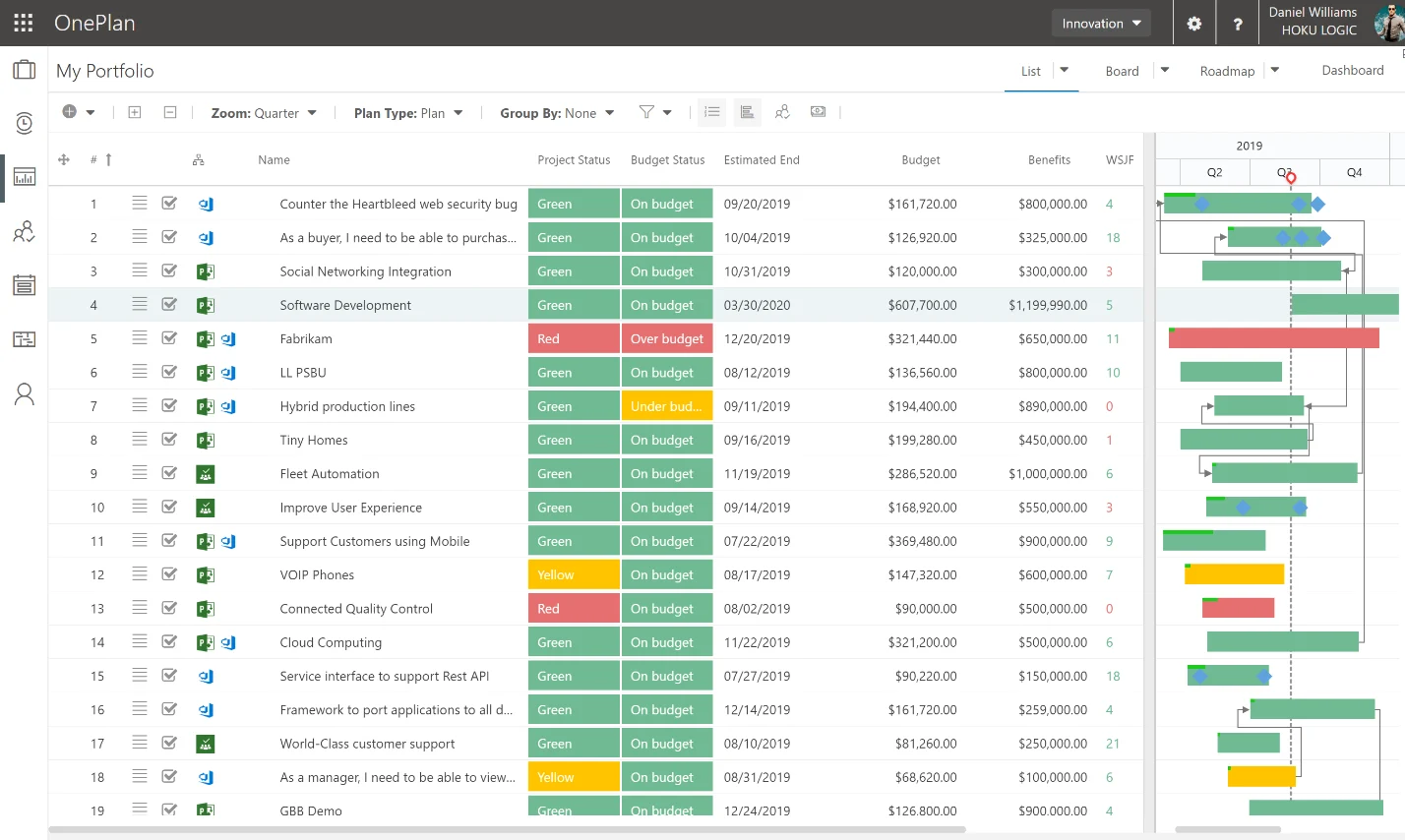Open the calendar icon in left sidebar
Image resolution: width=1405 pixels, height=840 pixels.
(24, 285)
